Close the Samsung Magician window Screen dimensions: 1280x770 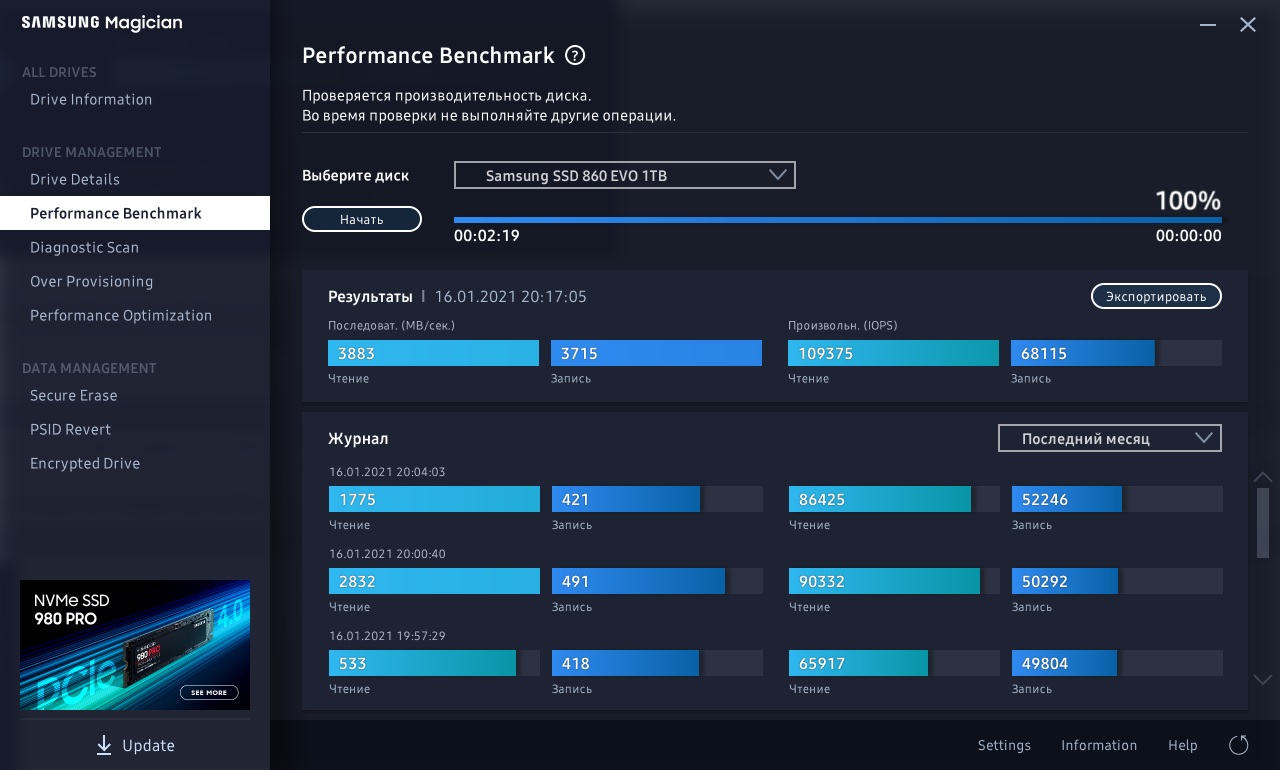point(1248,25)
